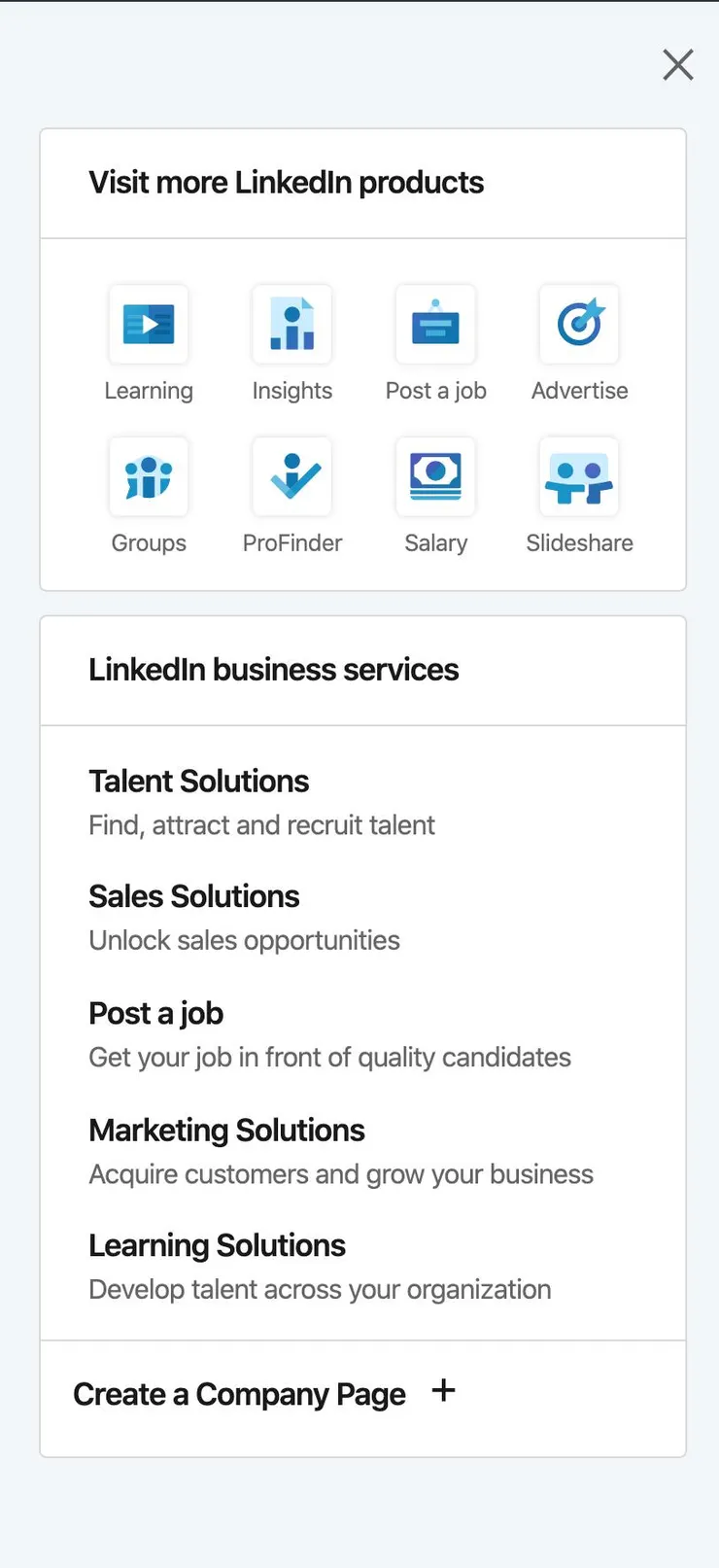Go to Sales Solutions

pos(194,896)
